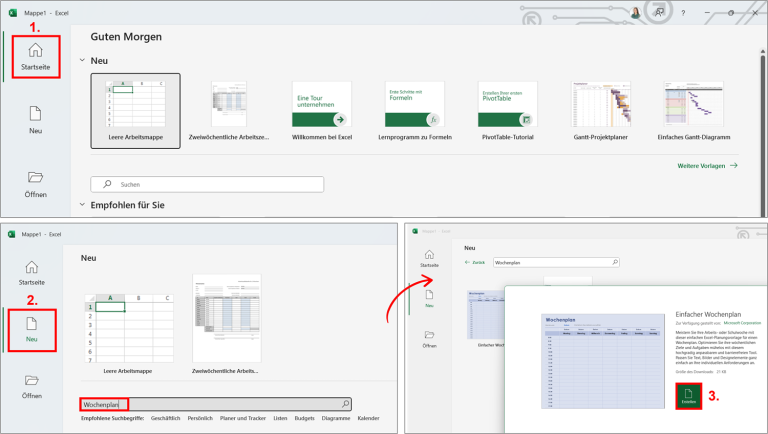Viewport: 768px width, 434px height.
Task: Open Startseite in the top Excel window sidebar
Action: (x=35, y=57)
